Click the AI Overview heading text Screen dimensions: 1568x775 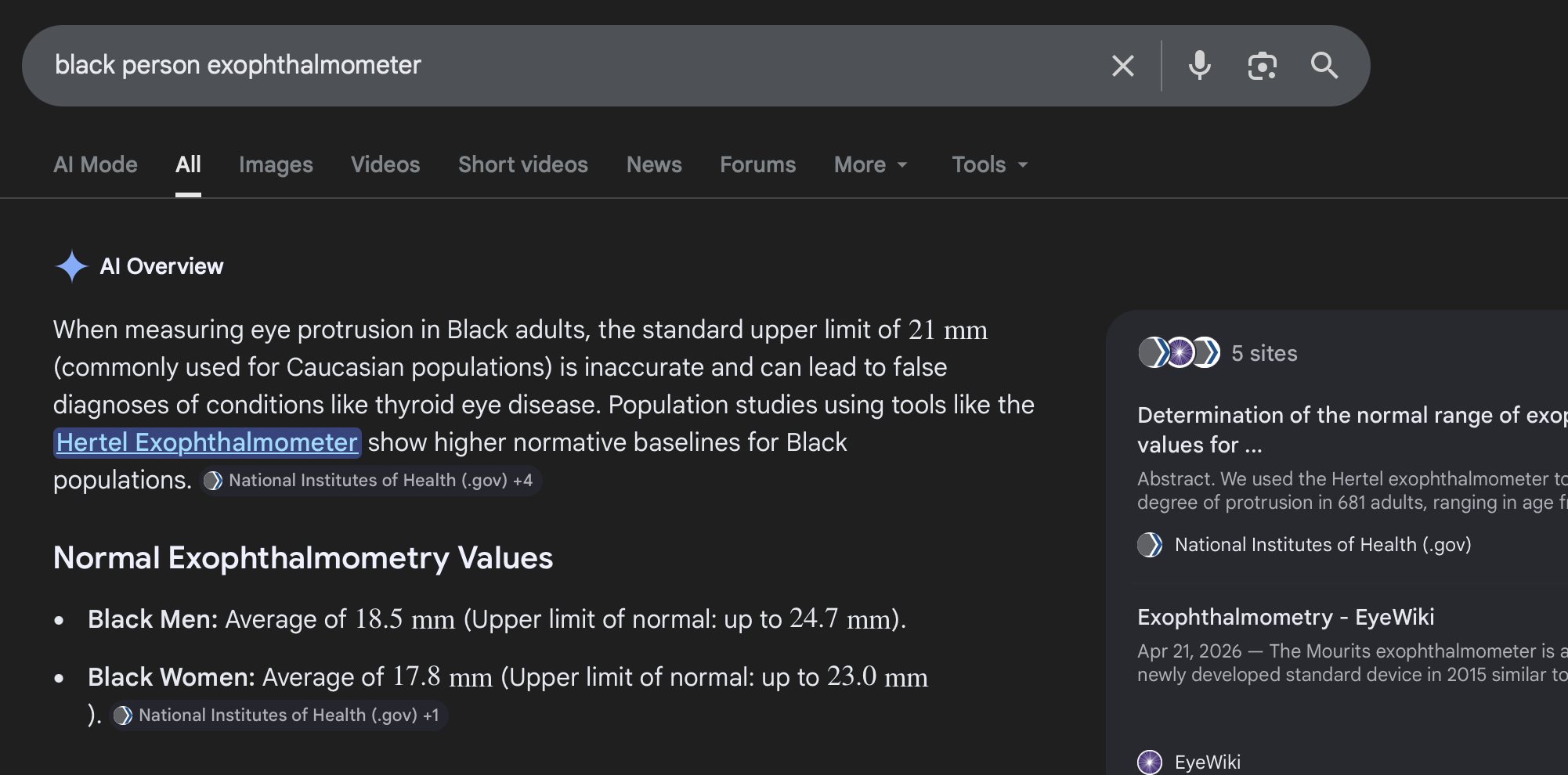[x=161, y=266]
